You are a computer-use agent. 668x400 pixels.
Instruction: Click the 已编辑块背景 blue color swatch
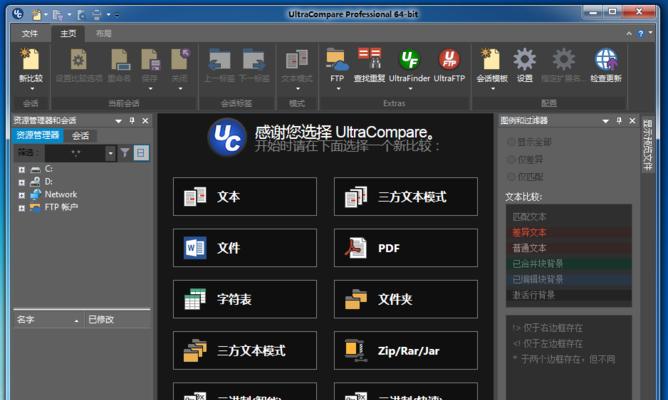(x=569, y=279)
